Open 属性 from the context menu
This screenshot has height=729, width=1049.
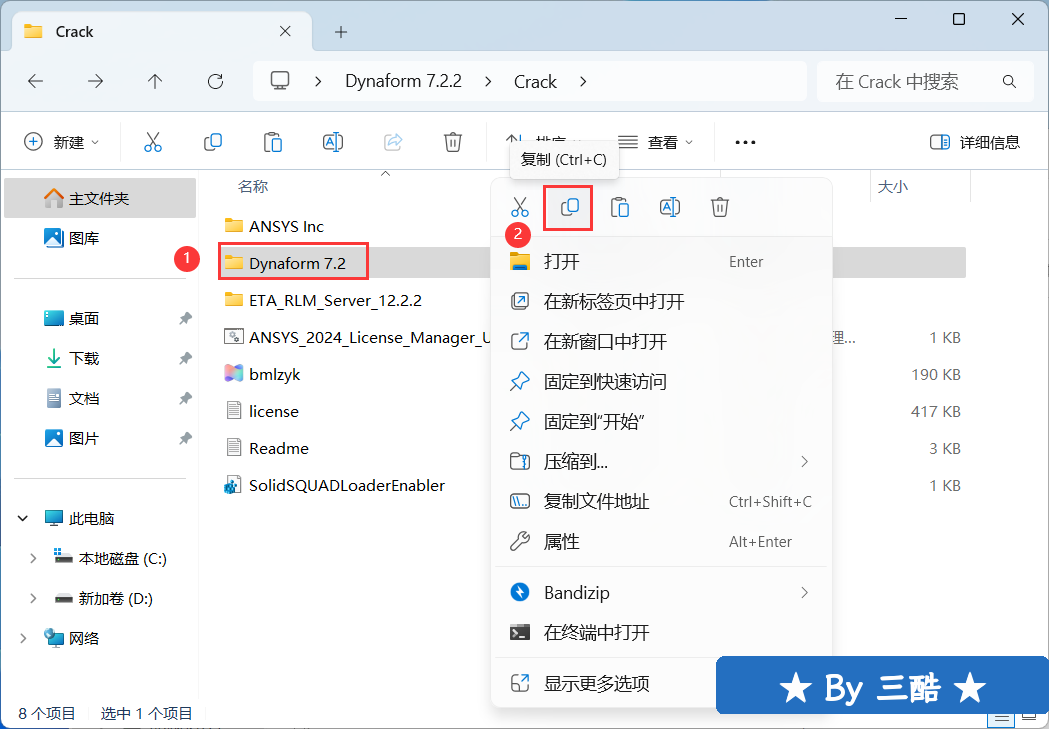[662, 542]
